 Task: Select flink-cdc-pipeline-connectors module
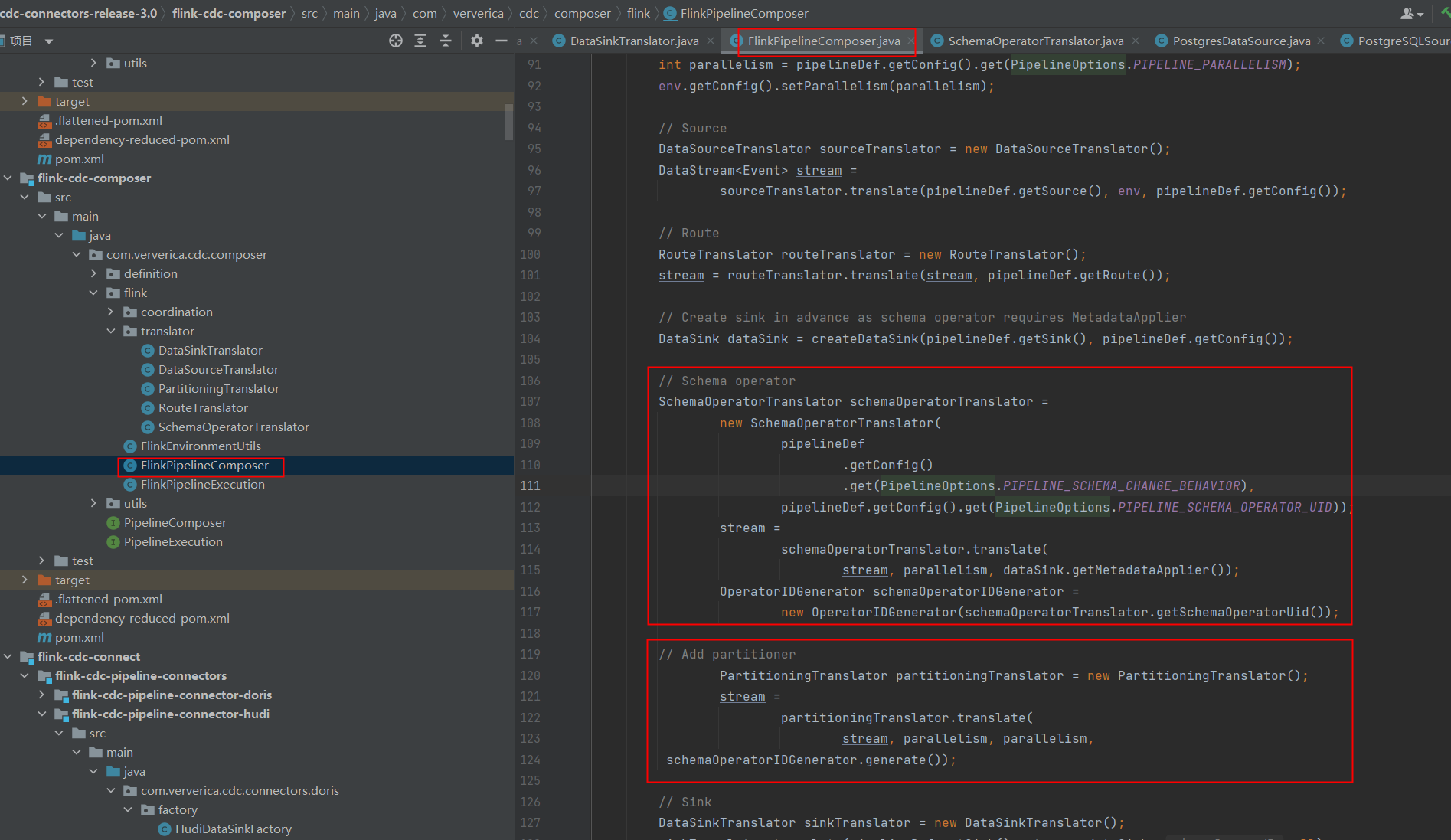[141, 675]
